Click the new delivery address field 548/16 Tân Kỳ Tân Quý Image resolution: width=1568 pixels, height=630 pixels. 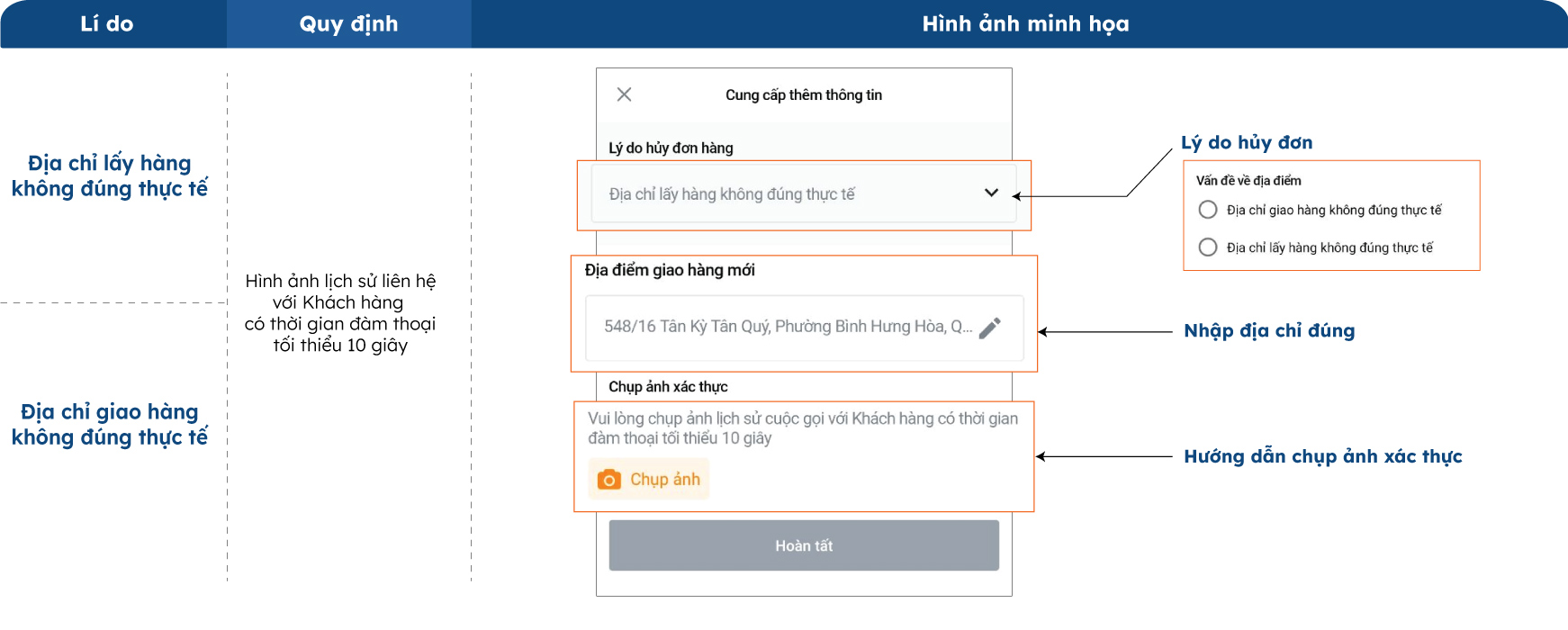coord(804,328)
